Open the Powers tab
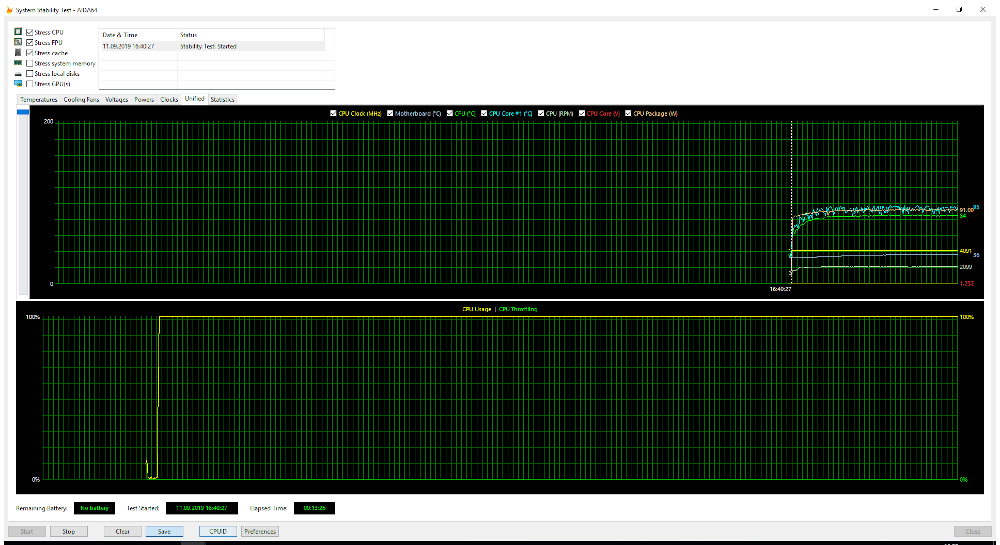The image size is (1000, 545). coord(144,99)
